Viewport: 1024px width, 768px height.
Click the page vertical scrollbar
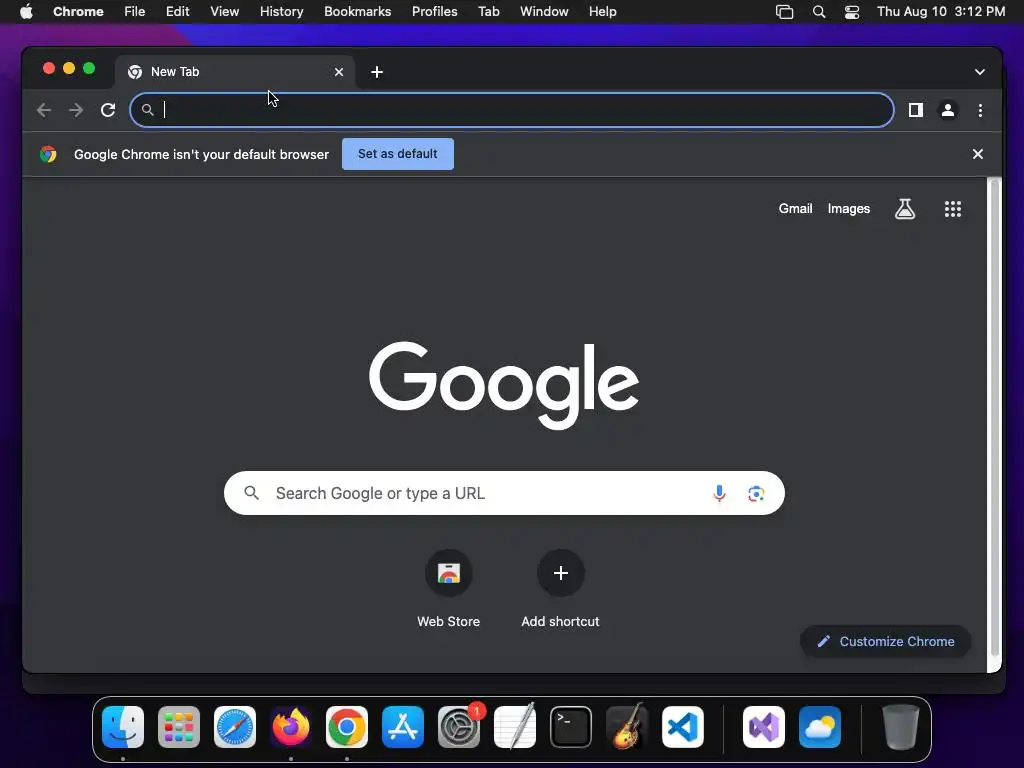click(x=995, y=418)
